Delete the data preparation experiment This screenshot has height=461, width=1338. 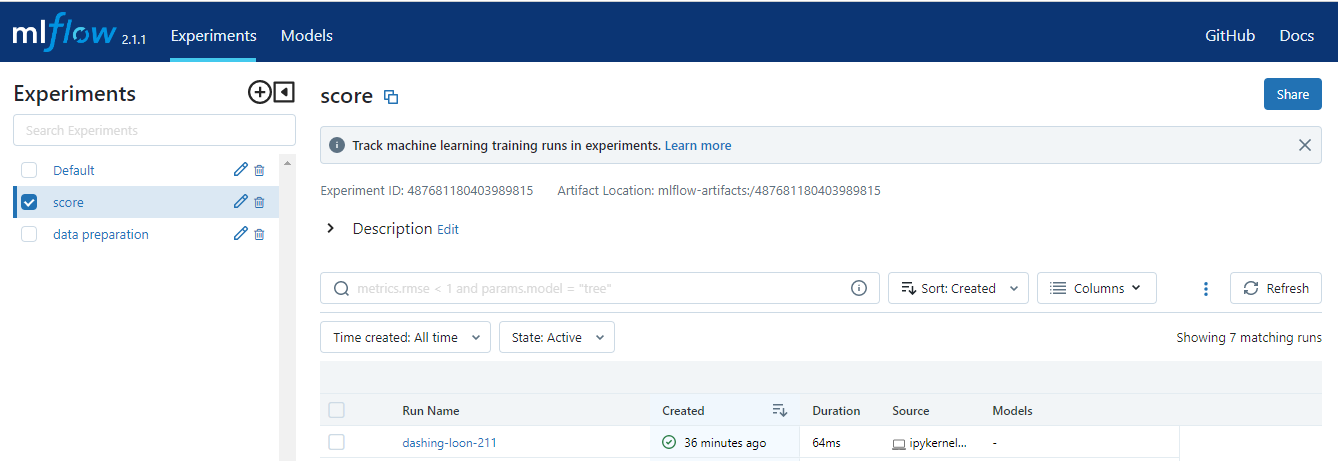coord(259,234)
